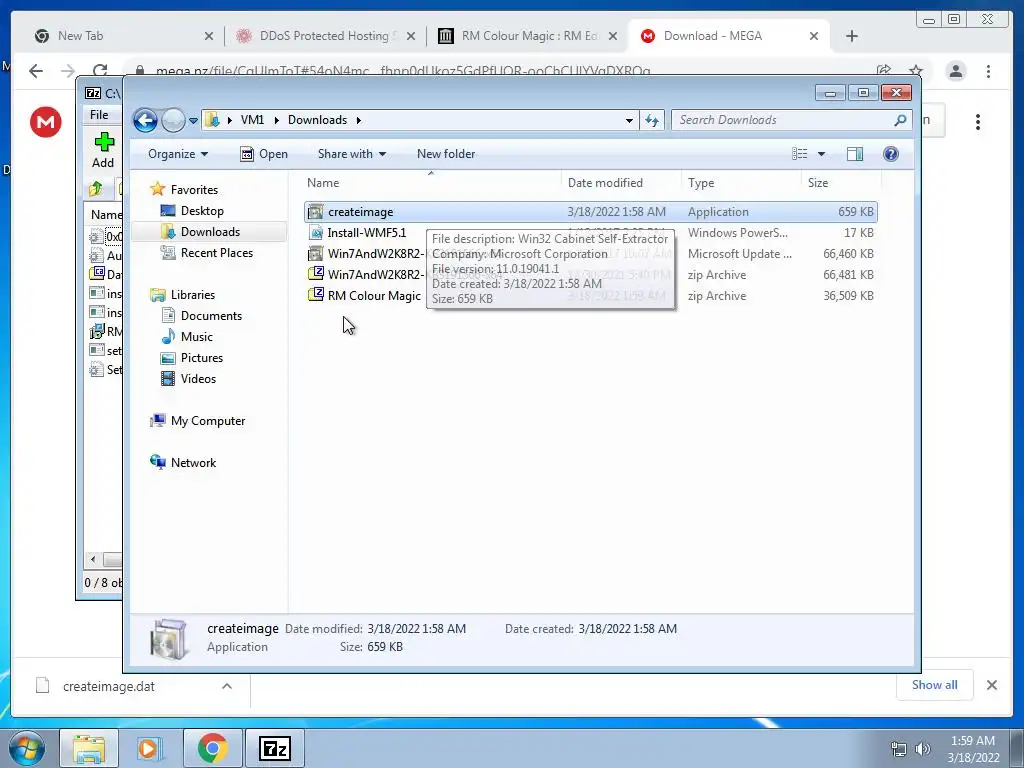Open the Windows Start menu
The height and width of the screenshot is (768, 1024).
25,748
